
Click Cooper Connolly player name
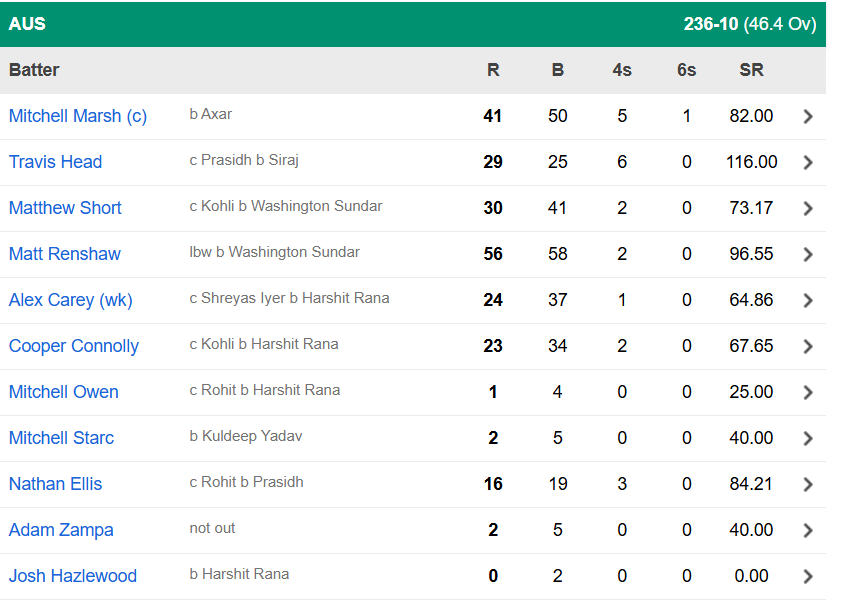[x=74, y=346]
